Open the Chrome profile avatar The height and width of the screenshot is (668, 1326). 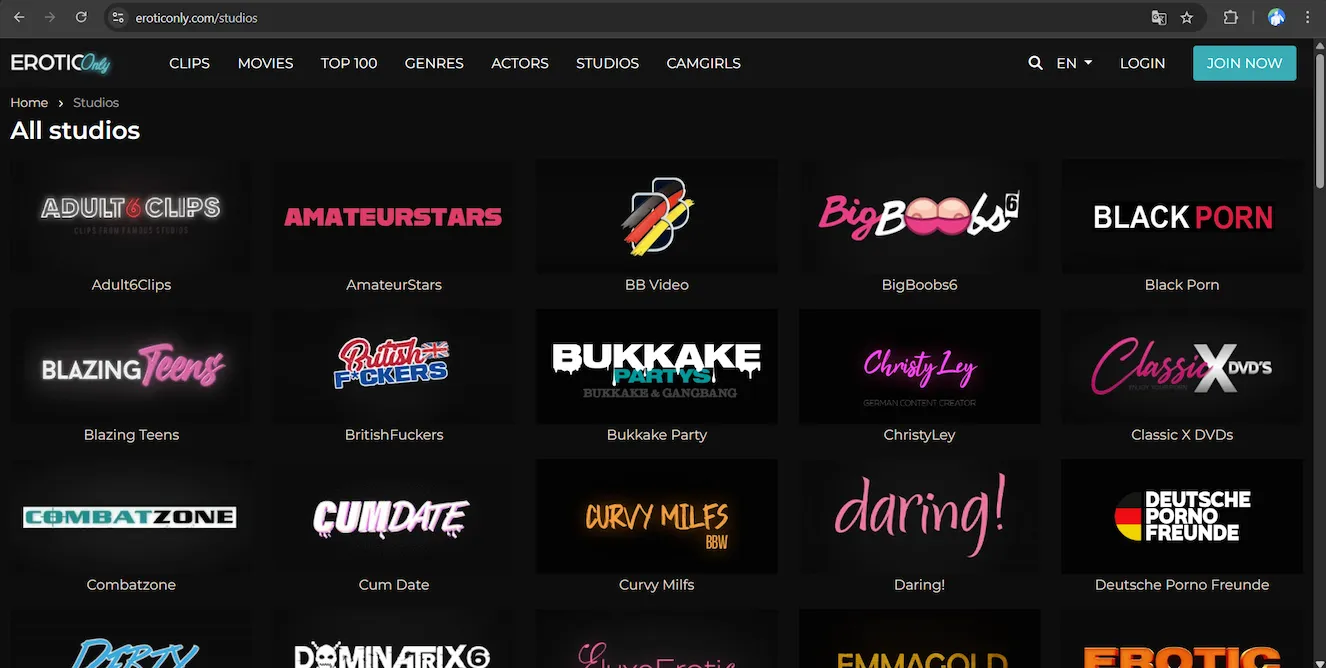click(x=1276, y=18)
